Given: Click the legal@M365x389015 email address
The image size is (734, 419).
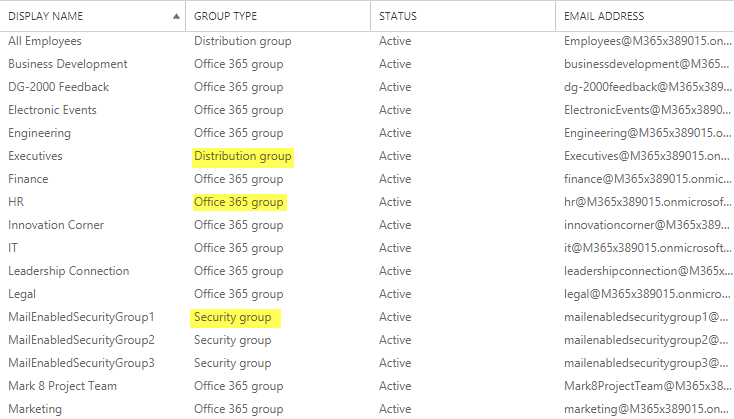Looking at the screenshot, I should tap(647, 294).
